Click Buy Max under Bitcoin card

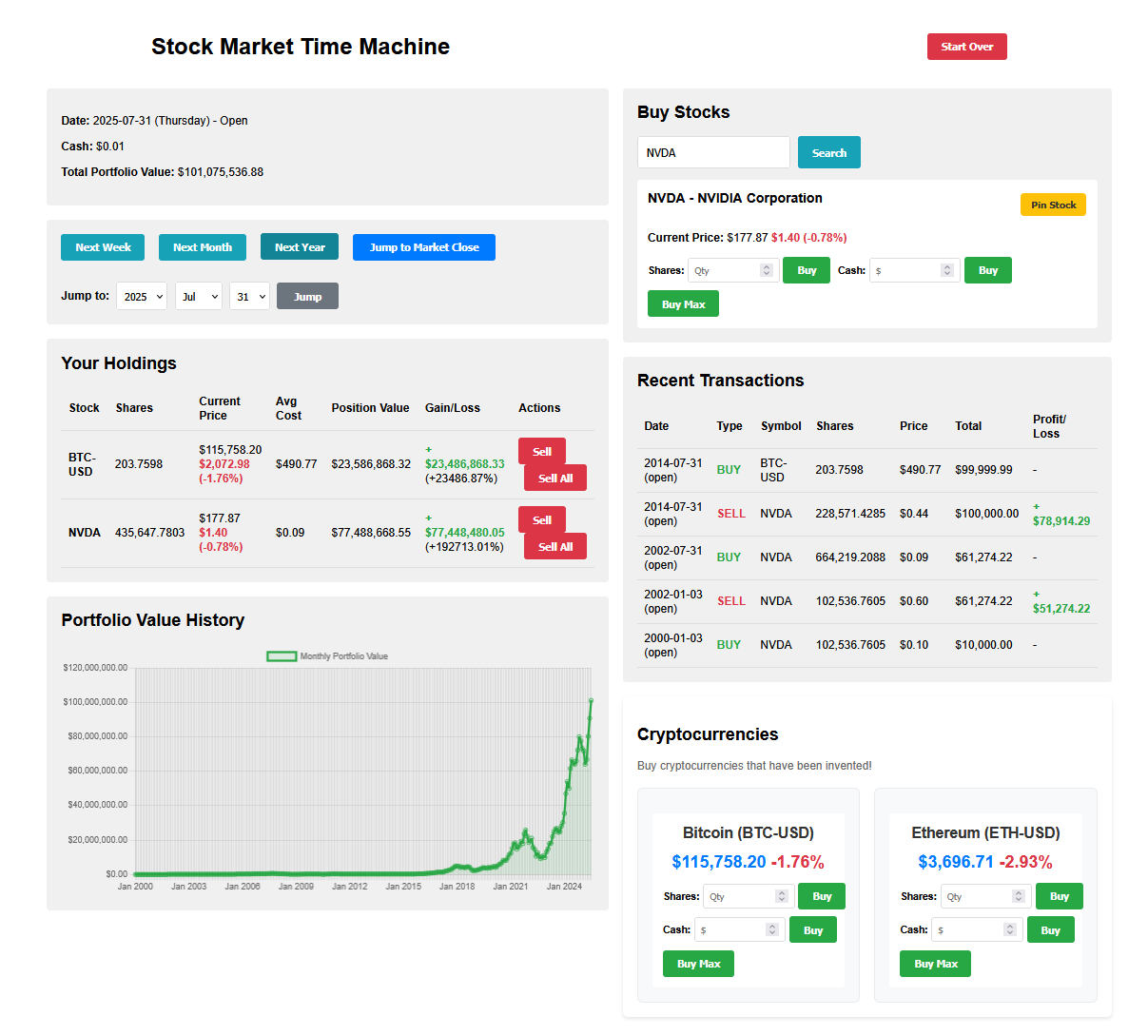point(698,964)
